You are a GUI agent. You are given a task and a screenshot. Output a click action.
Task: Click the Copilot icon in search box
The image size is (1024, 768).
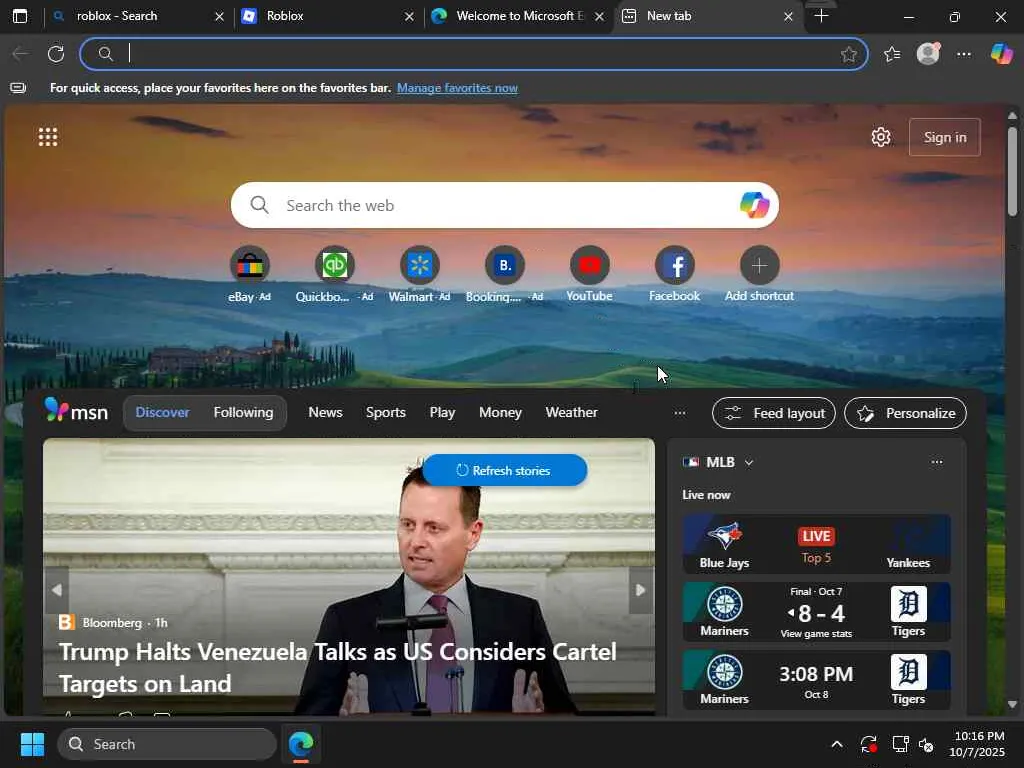coord(754,205)
